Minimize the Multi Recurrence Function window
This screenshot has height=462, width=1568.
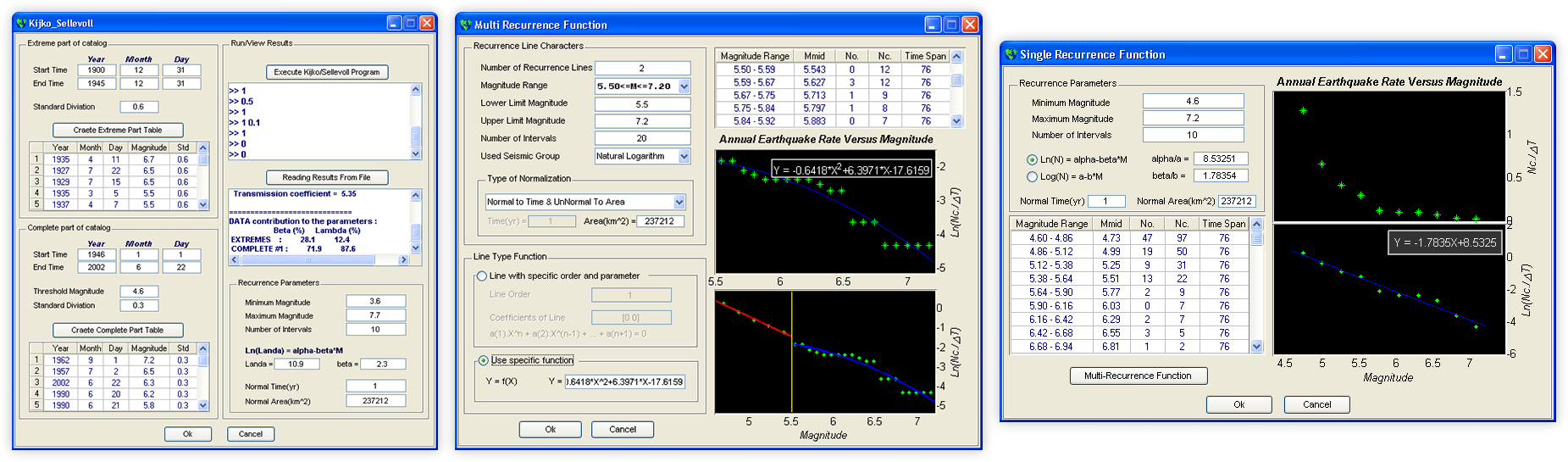click(x=933, y=25)
